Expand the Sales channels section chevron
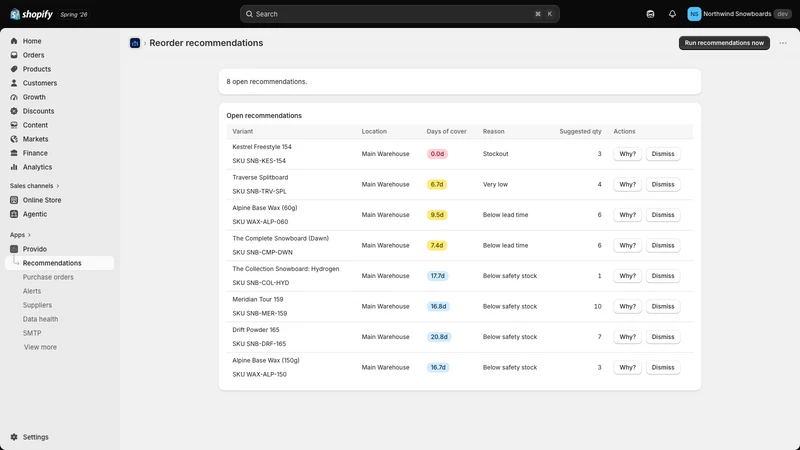This screenshot has height=450, width=800. 58,186
